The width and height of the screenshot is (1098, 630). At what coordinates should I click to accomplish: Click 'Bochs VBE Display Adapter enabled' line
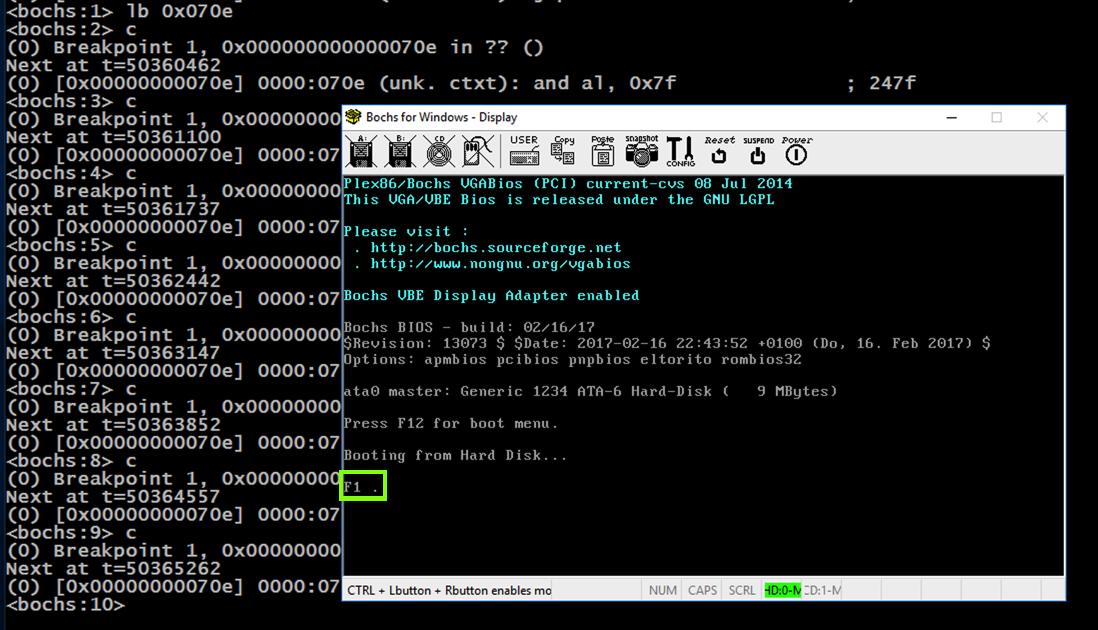[x=491, y=295]
